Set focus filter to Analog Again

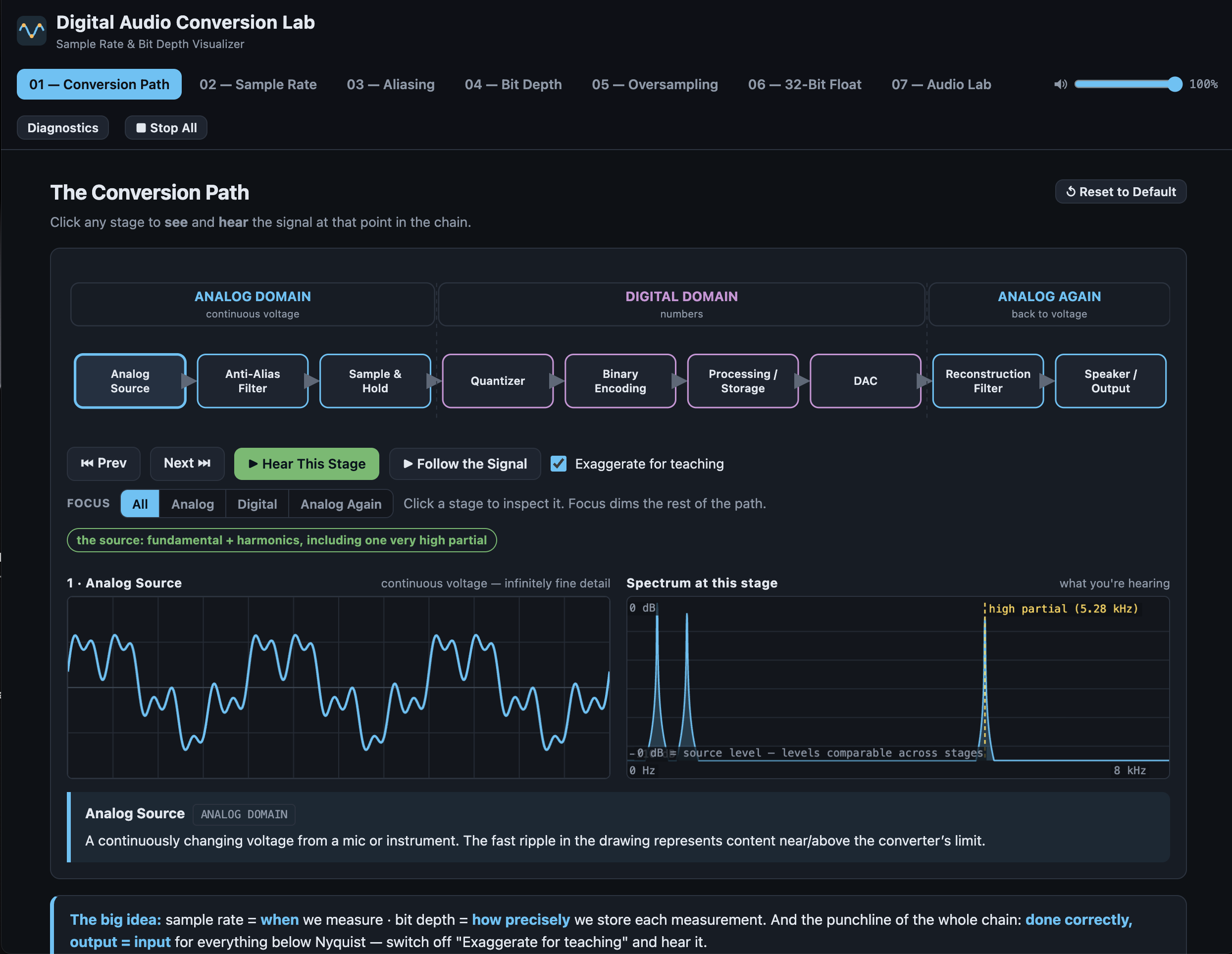coord(341,504)
